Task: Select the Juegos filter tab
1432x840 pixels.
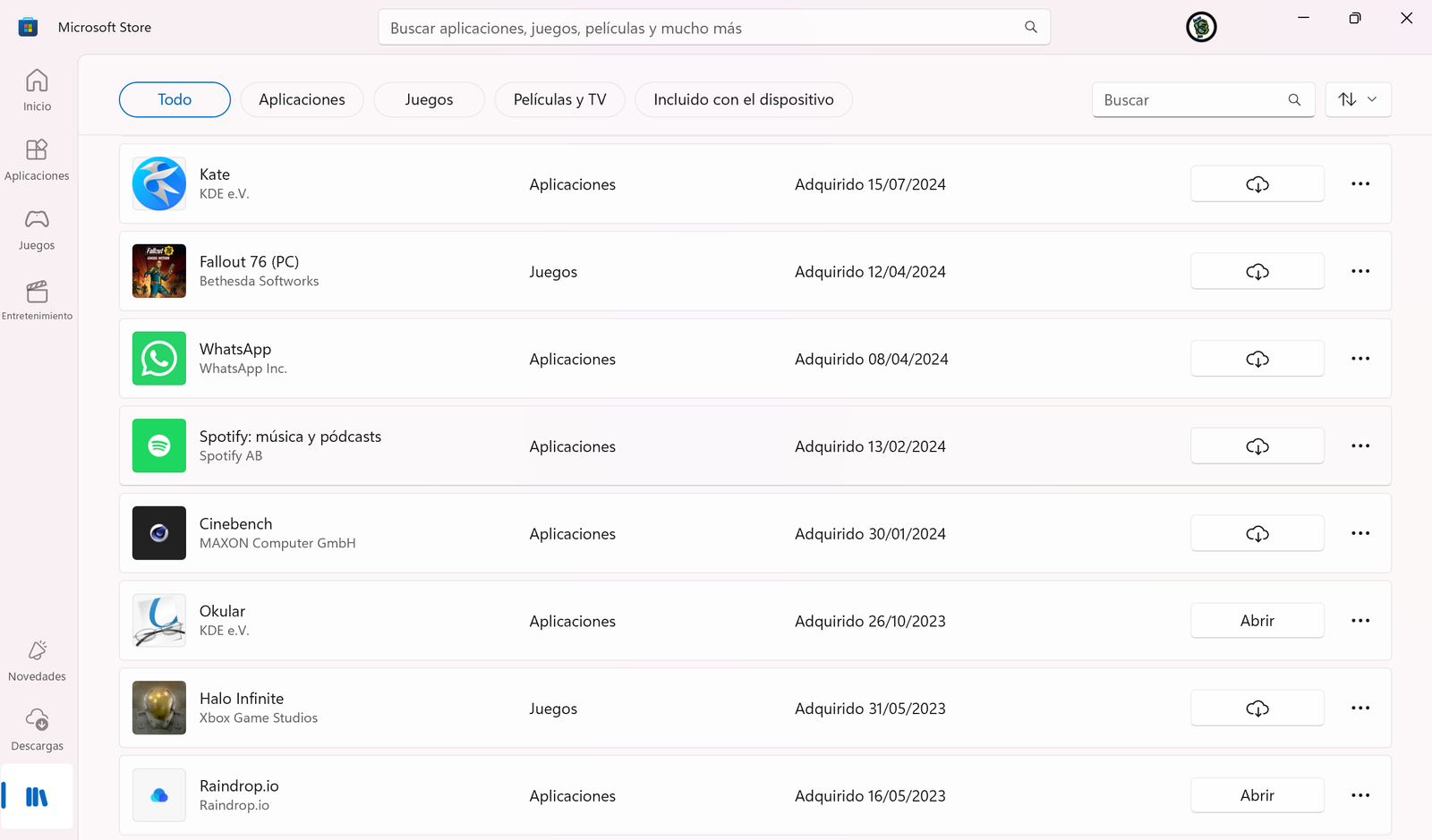Action: pos(429,99)
